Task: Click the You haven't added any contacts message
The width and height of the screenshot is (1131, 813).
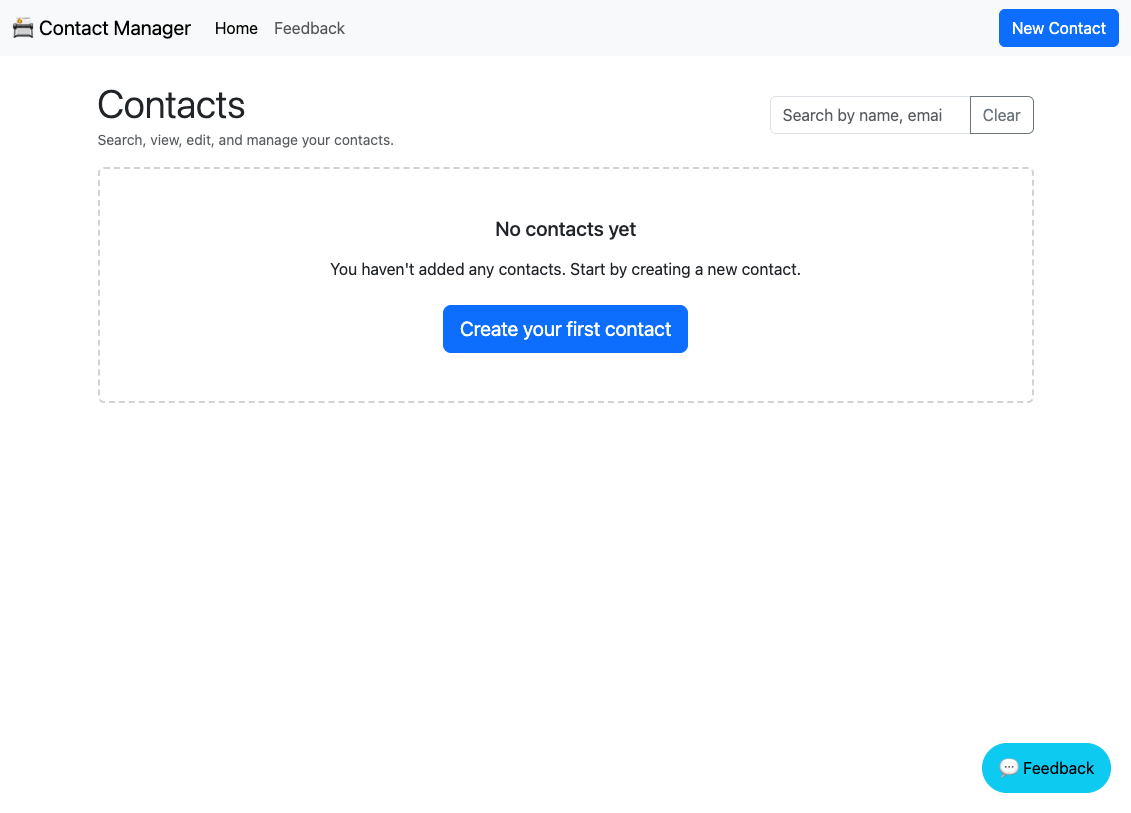Action: pos(447,270)
